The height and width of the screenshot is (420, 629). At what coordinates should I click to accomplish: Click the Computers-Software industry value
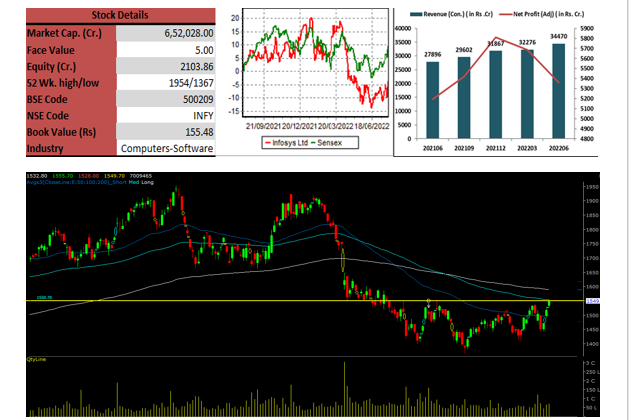(x=167, y=148)
